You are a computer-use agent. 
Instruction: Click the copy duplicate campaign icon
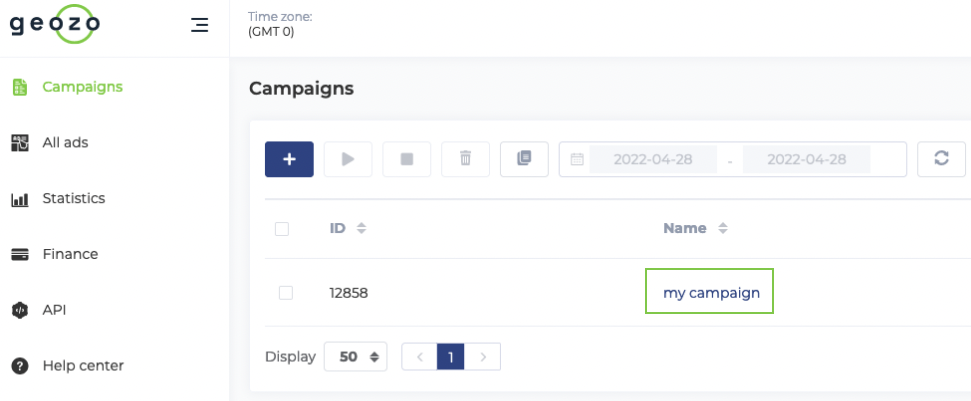click(524, 159)
